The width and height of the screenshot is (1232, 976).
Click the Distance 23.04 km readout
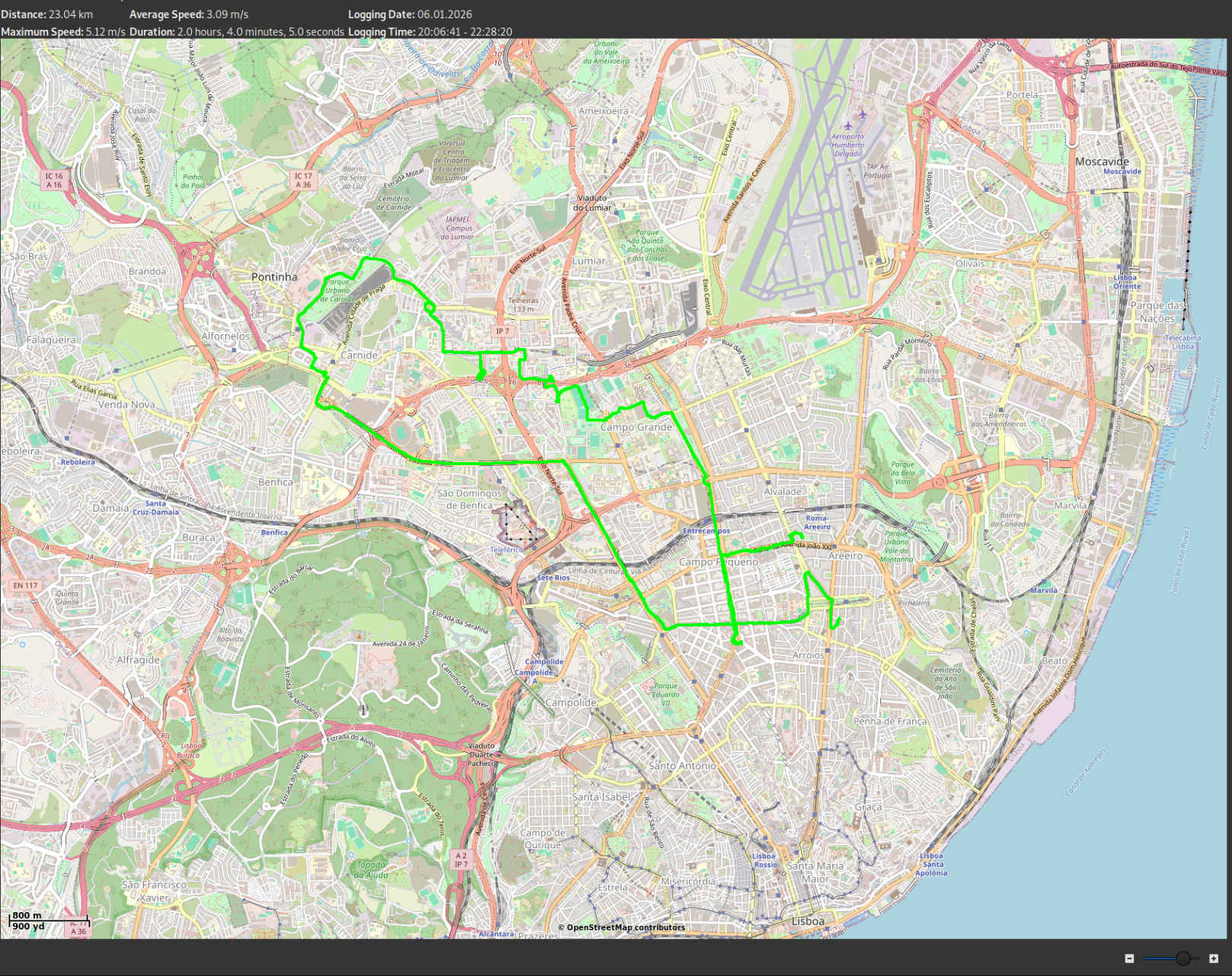click(46, 14)
